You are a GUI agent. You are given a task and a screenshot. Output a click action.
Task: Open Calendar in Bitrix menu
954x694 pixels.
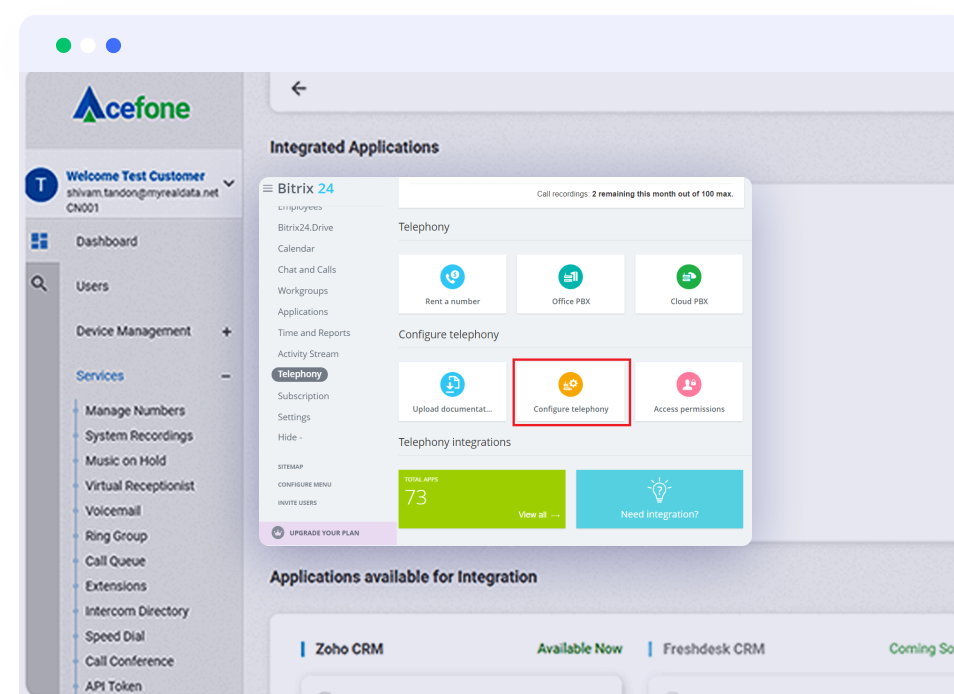click(x=296, y=249)
